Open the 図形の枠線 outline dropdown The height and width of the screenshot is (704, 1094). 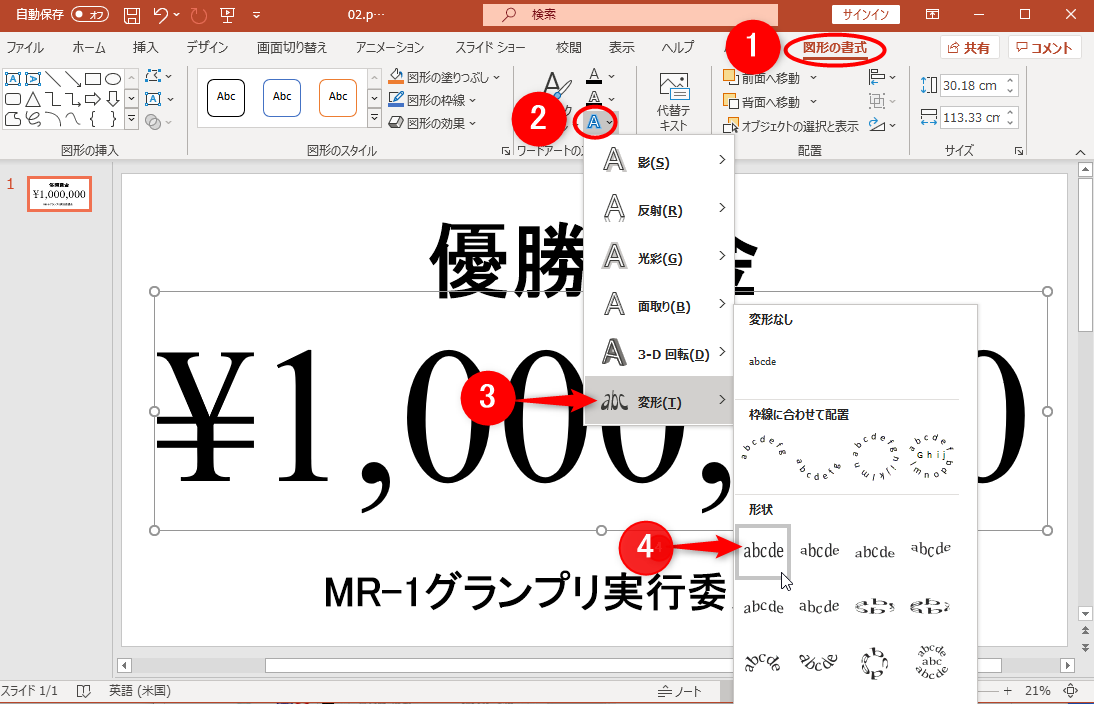point(433,100)
